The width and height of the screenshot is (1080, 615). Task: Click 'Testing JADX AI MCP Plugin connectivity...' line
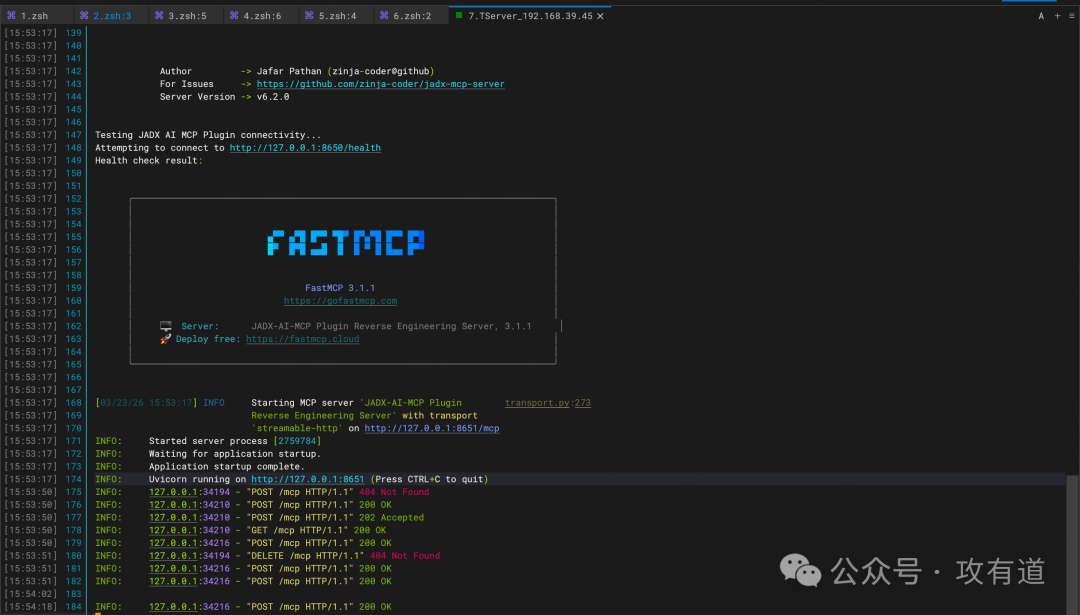tap(208, 135)
